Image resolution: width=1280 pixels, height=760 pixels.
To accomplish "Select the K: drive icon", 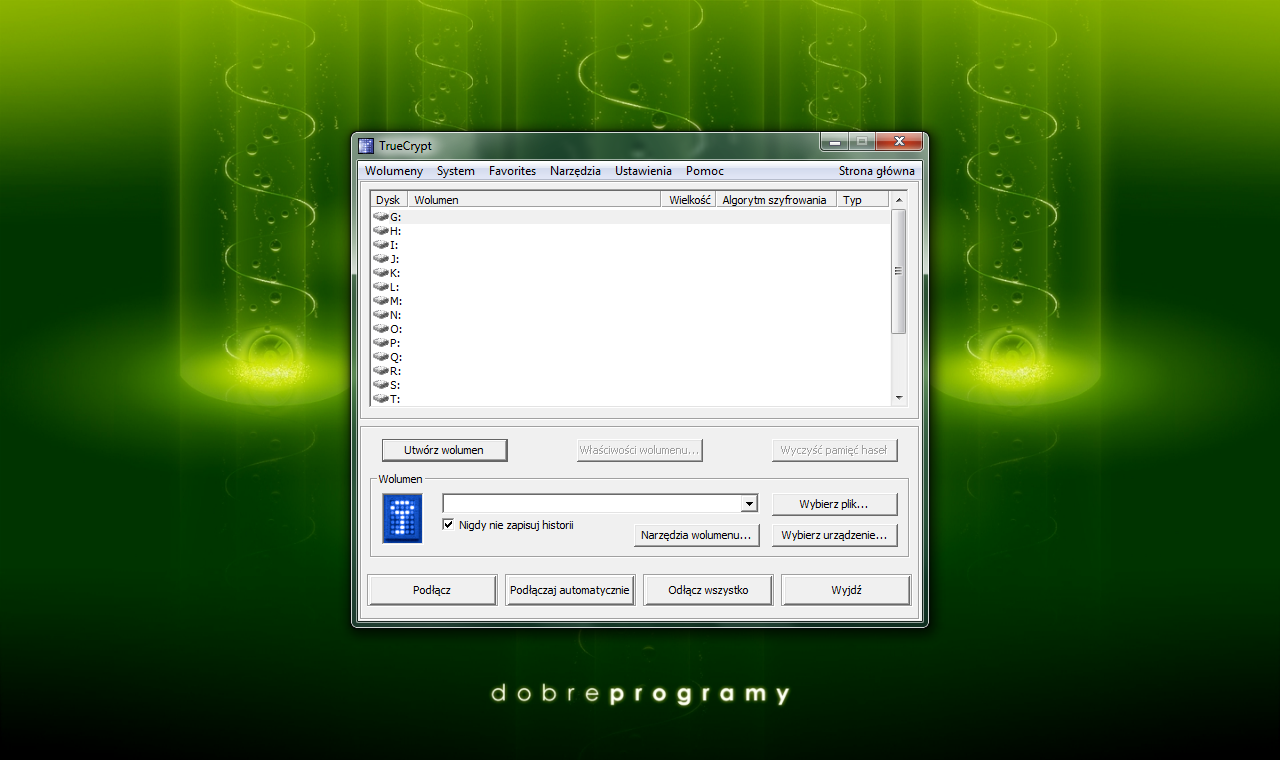I will pos(381,273).
